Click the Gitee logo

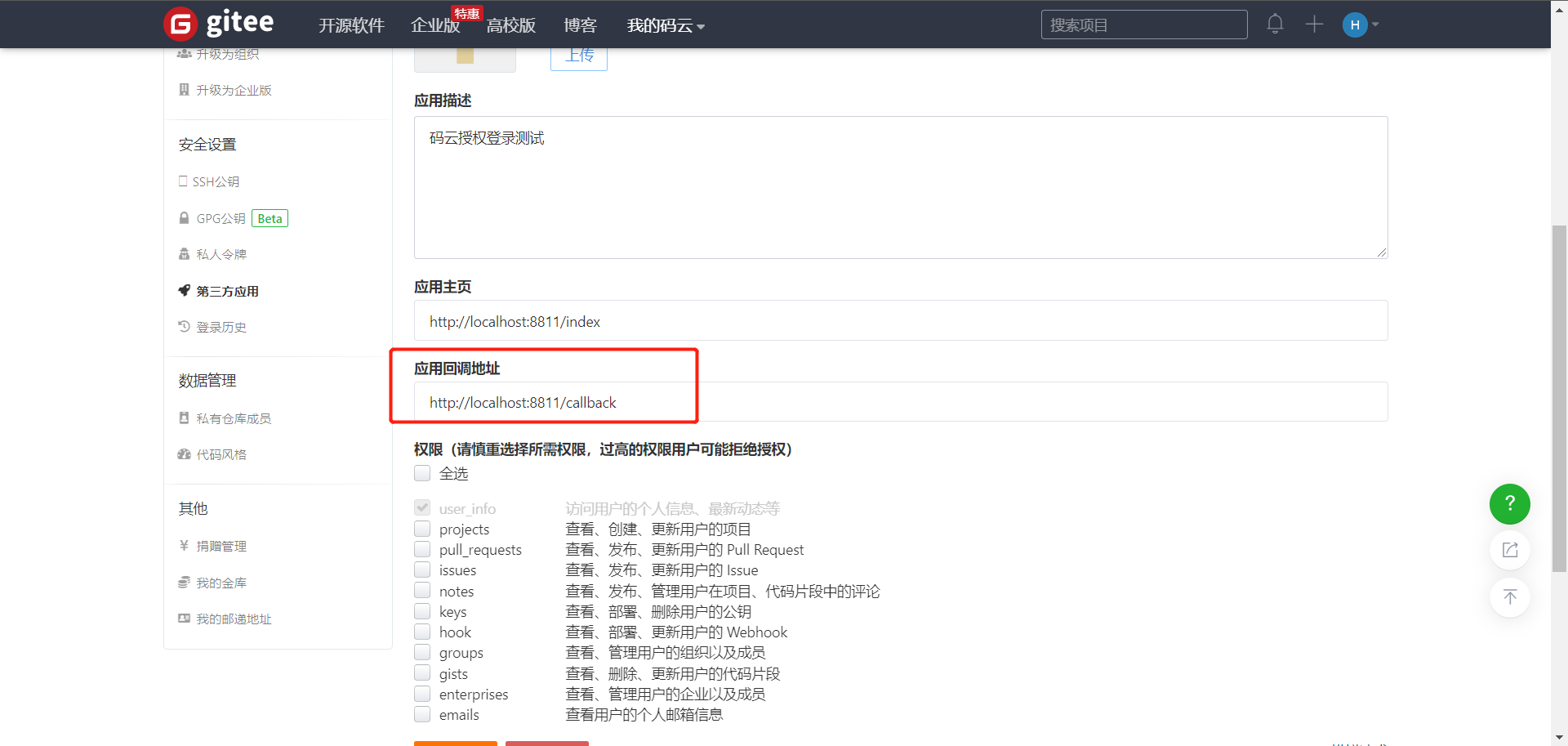218,24
